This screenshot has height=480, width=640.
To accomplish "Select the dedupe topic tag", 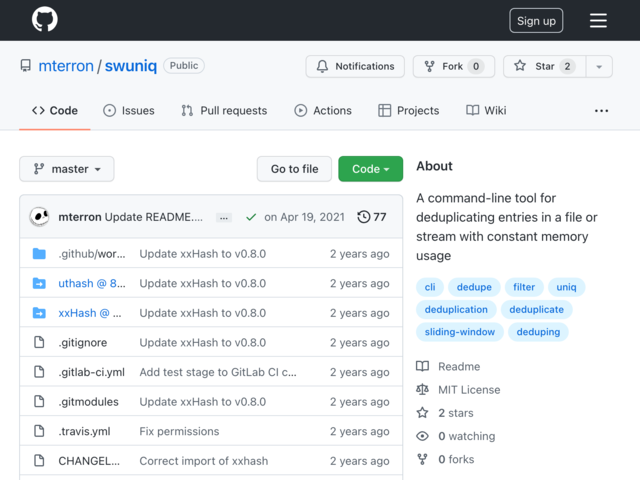I will pyautogui.click(x=474, y=287).
